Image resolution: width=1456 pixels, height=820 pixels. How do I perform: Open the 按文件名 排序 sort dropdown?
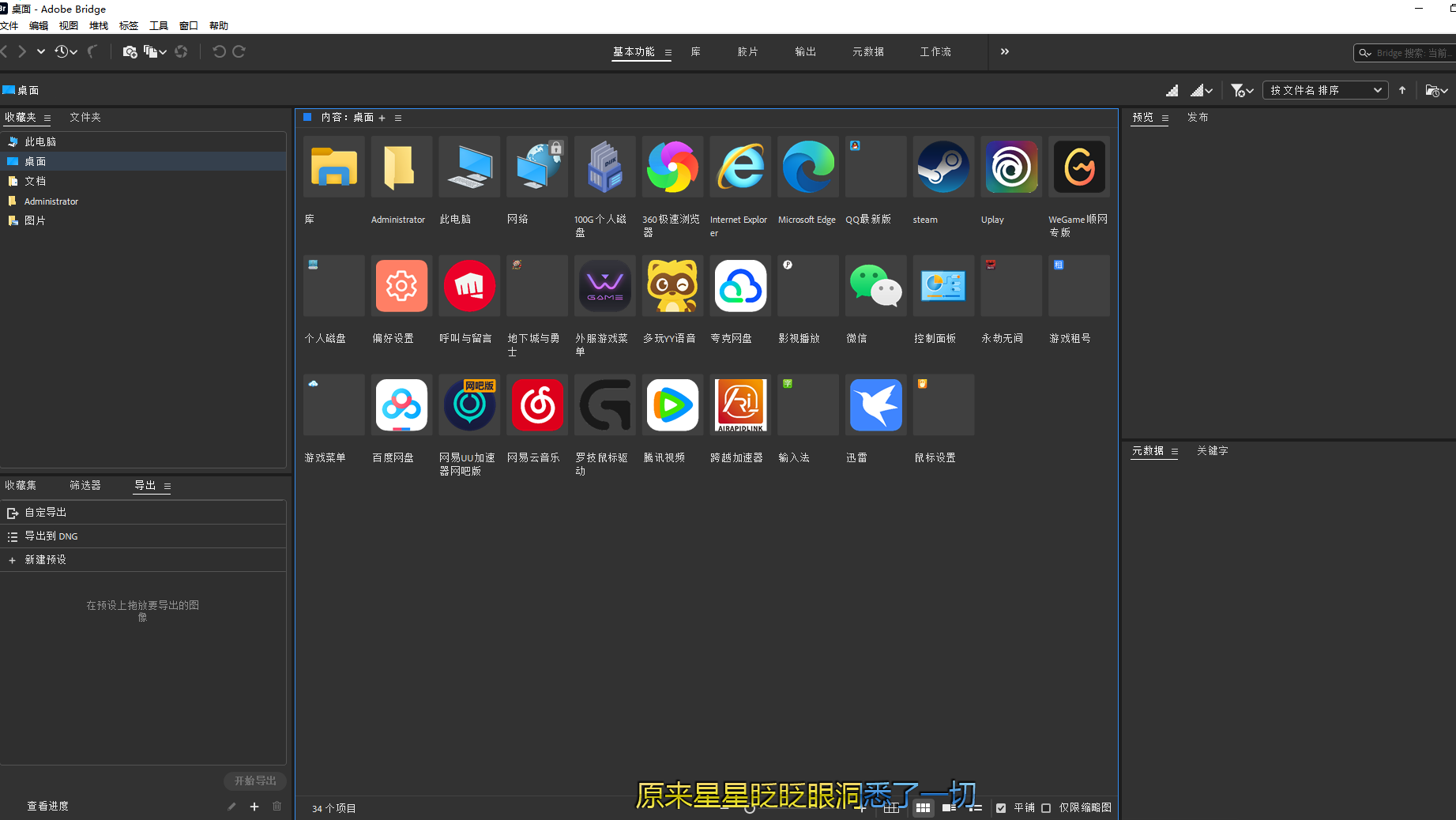pyautogui.click(x=1326, y=90)
